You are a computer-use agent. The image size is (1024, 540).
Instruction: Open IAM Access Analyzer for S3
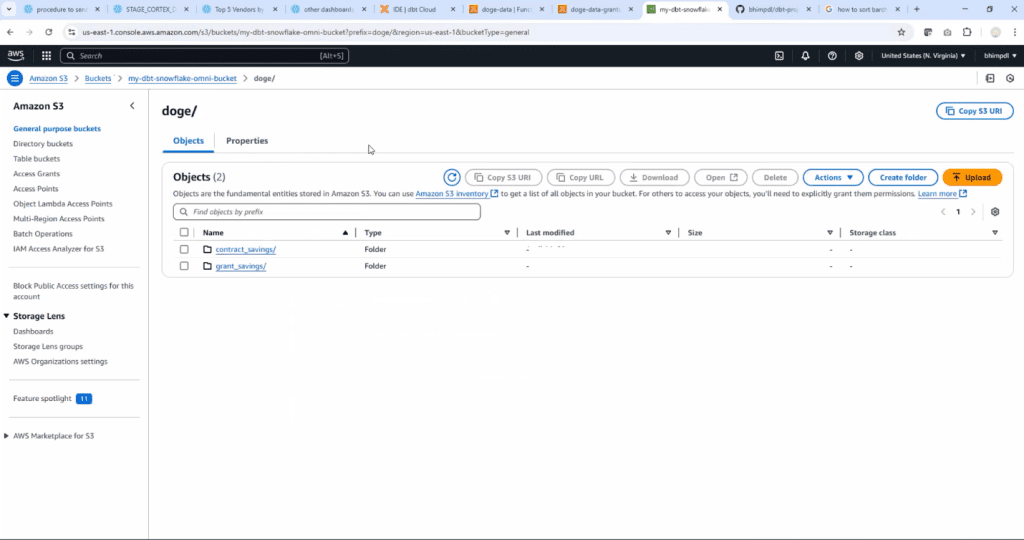58,249
